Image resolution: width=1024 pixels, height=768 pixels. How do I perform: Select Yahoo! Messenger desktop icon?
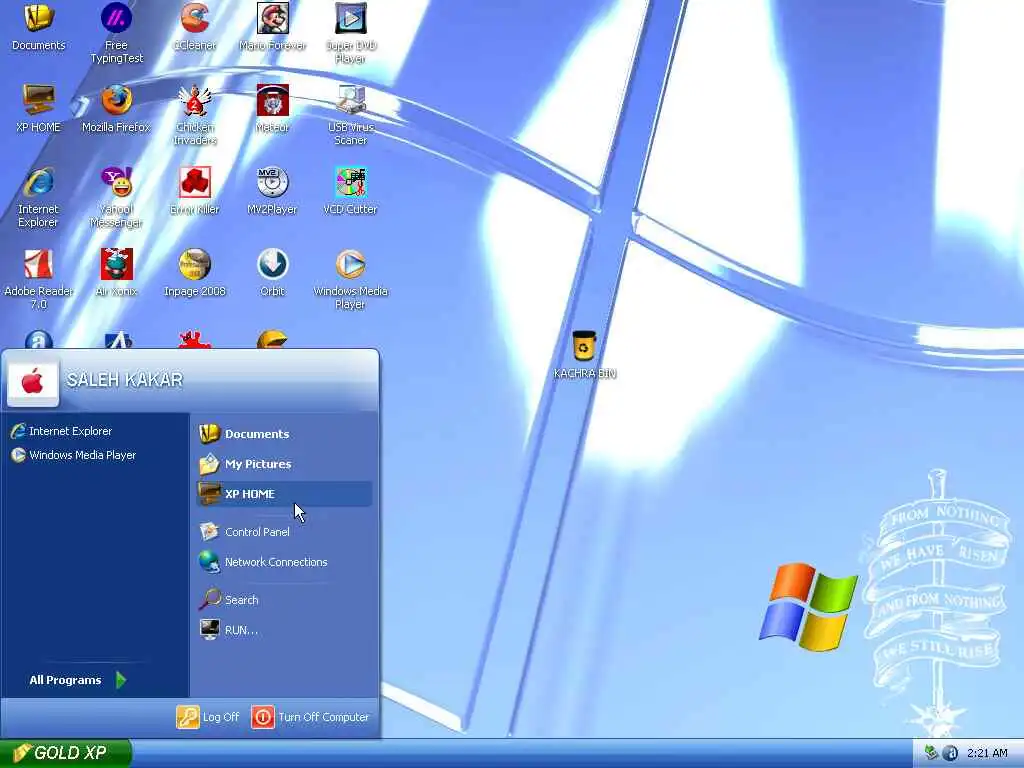pyautogui.click(x=116, y=197)
